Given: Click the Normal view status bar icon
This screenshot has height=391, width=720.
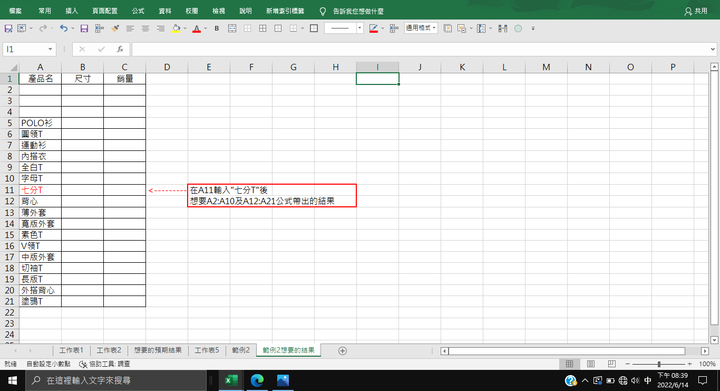Looking at the screenshot, I should [x=569, y=364].
